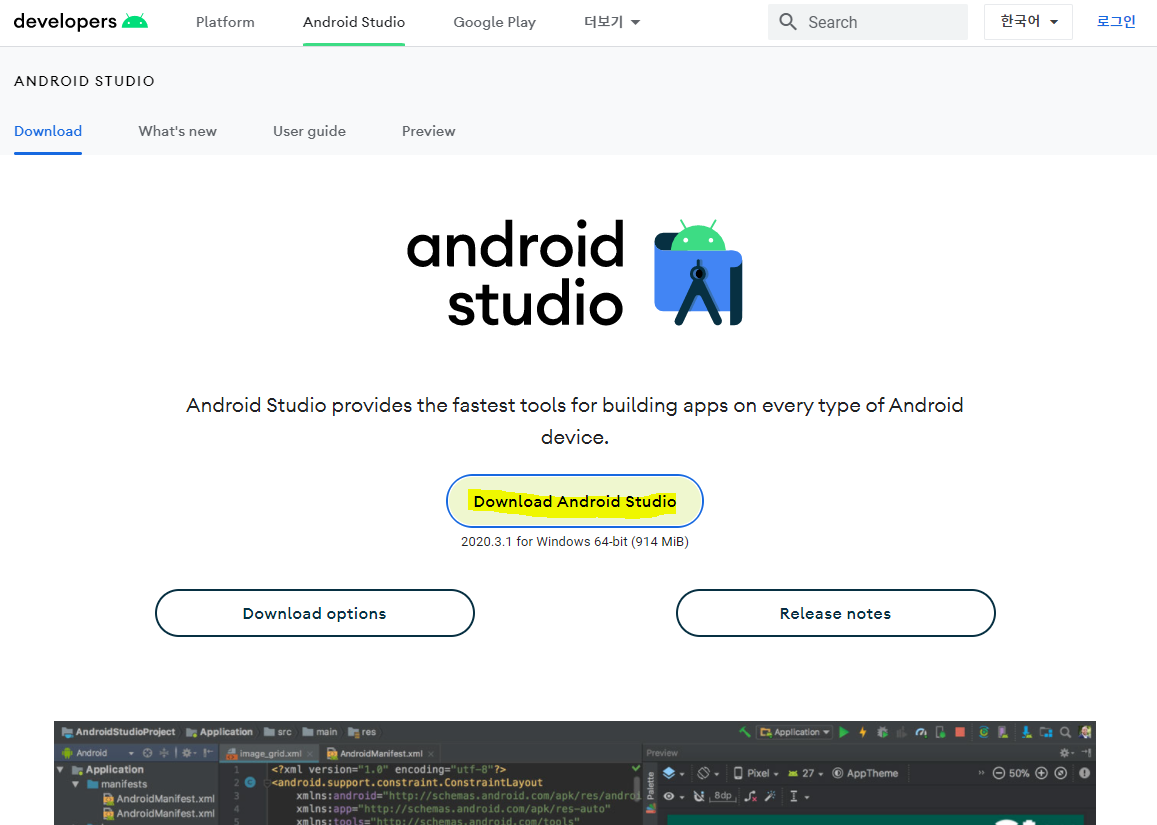Image resolution: width=1157 pixels, height=825 pixels.
Task: Click the AppTheme selector in IDE image
Action: pyautogui.click(x=866, y=773)
